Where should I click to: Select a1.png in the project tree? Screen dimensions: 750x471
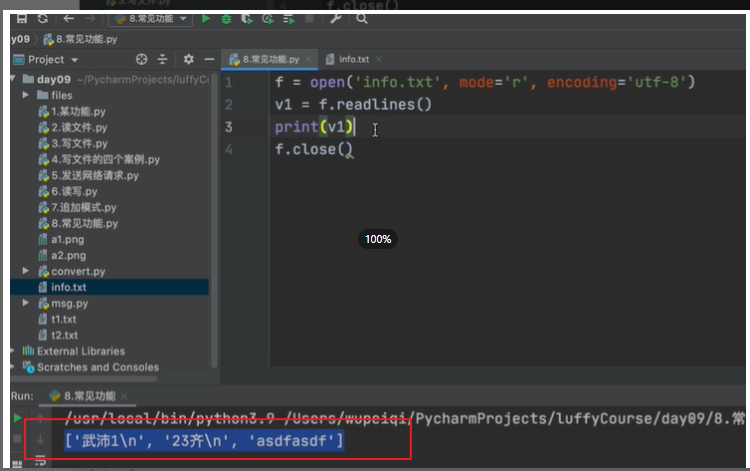[x=67, y=240]
